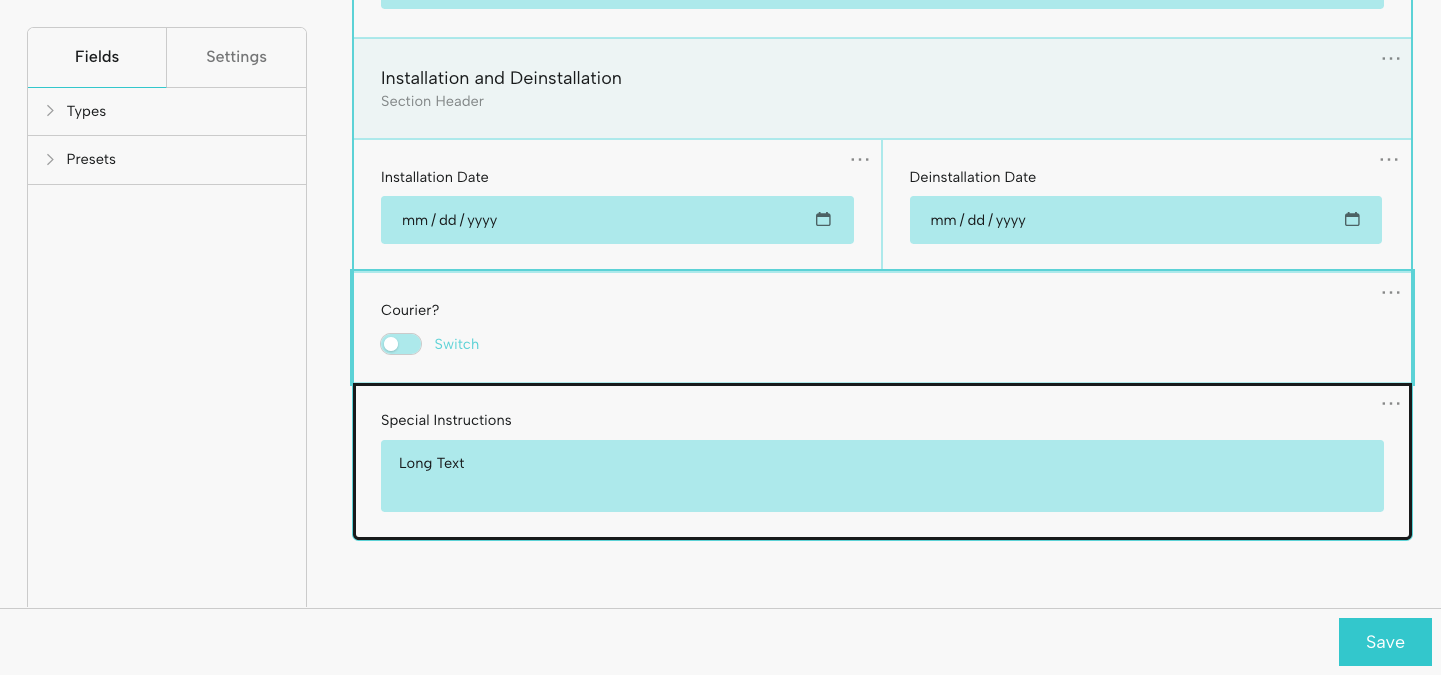Save the form
Screen dimensions: 1441x675
pos(1385,642)
